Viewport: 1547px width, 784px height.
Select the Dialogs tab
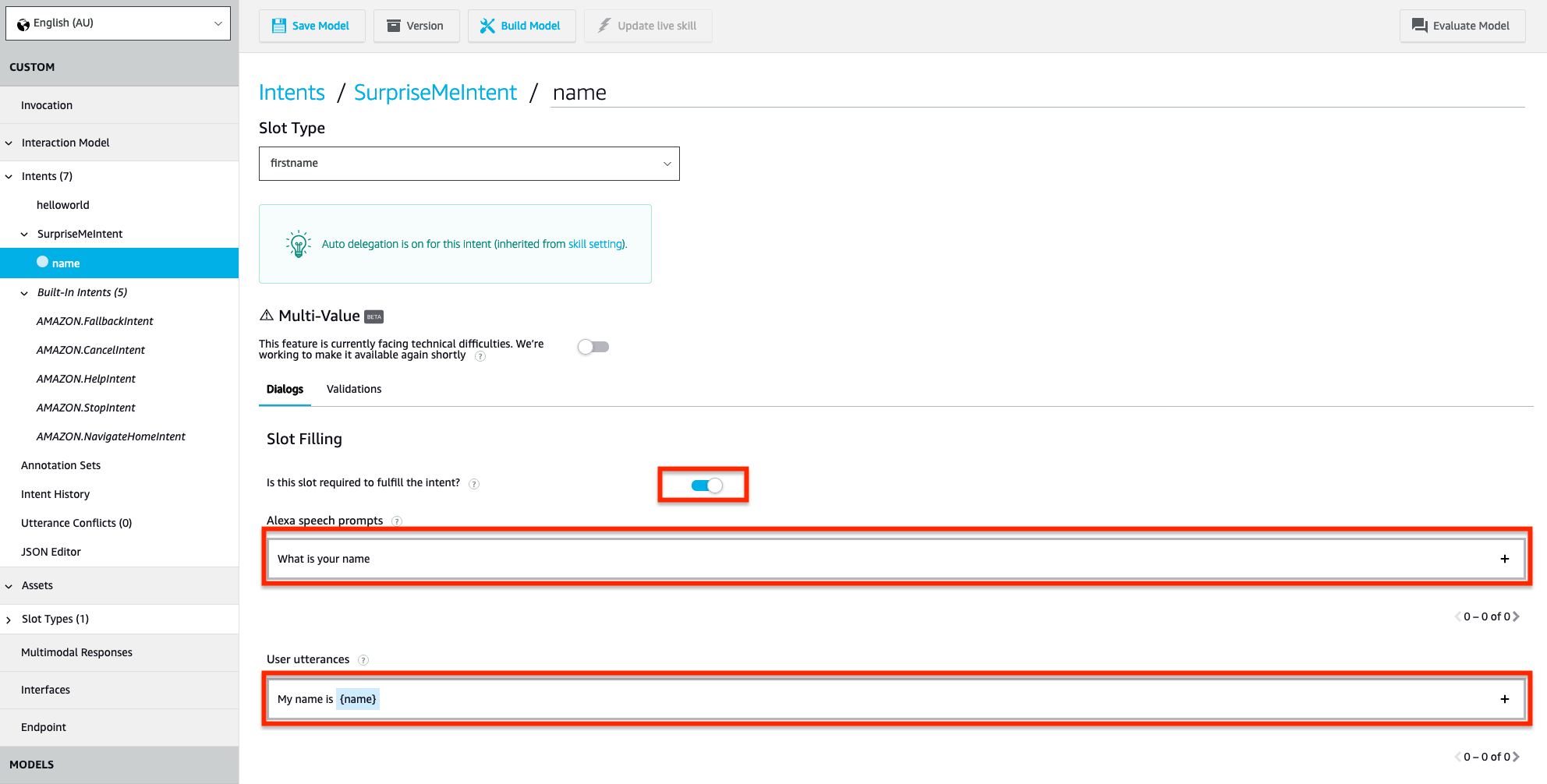(x=285, y=389)
